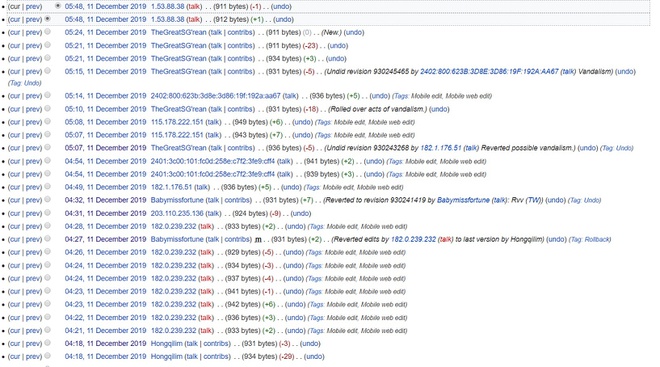
Task: Open IP user 1.53.88.38 on the 912-bytes row
Action: 168,19
